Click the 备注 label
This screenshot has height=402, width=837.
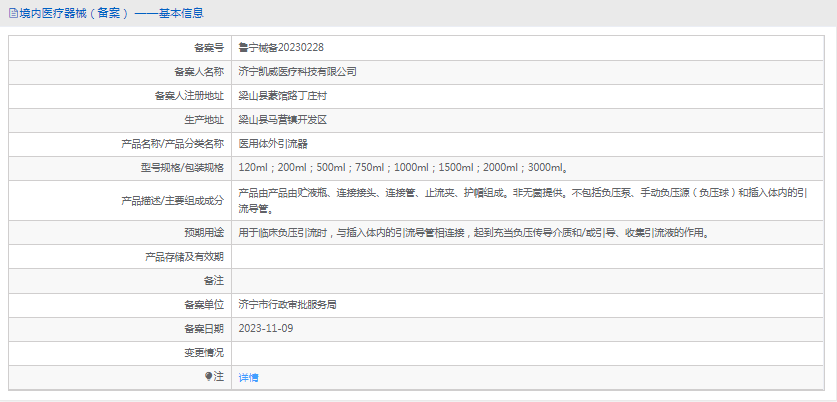(x=214, y=281)
